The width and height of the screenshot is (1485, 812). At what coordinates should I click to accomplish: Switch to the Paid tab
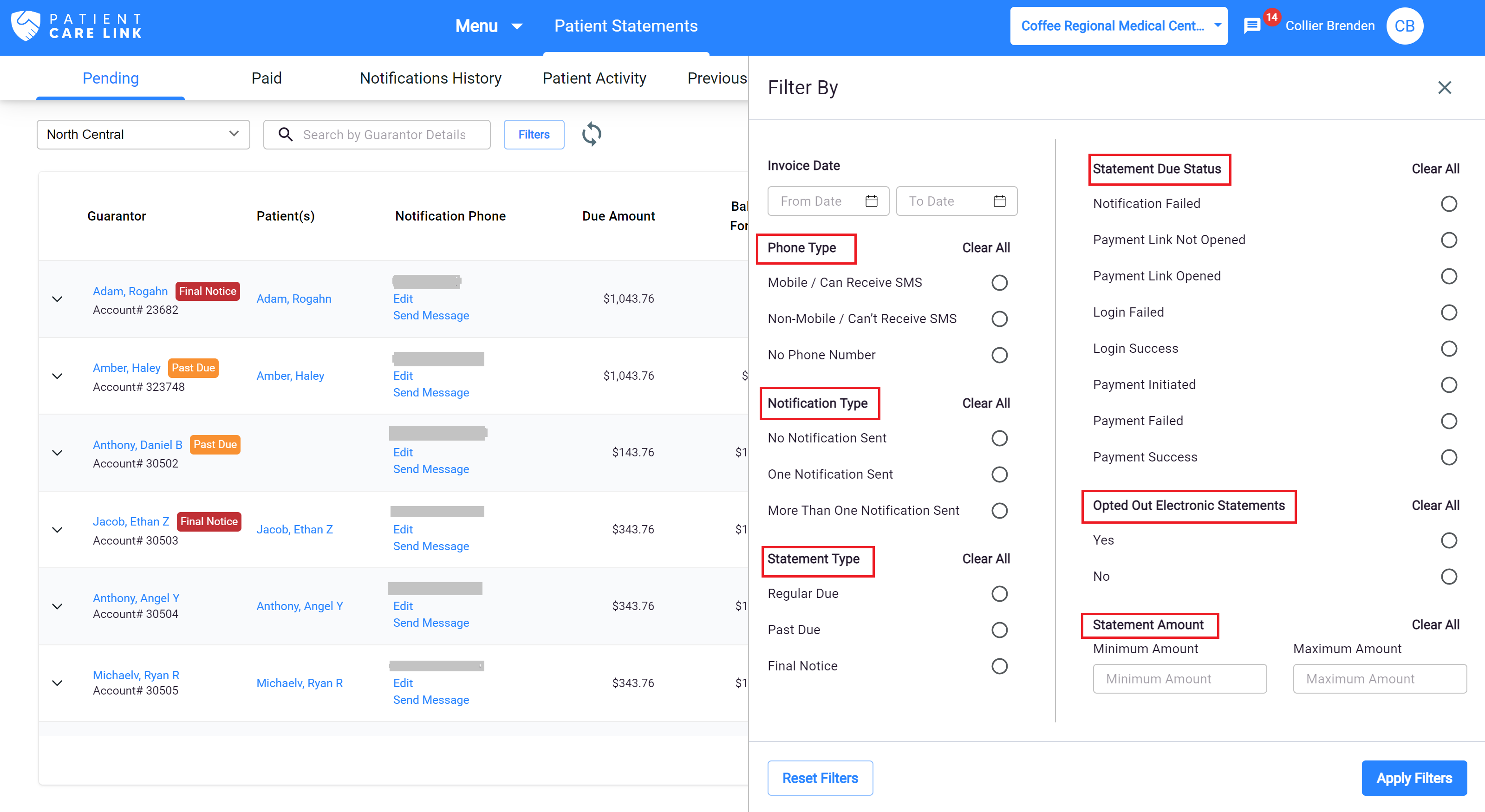coord(267,78)
